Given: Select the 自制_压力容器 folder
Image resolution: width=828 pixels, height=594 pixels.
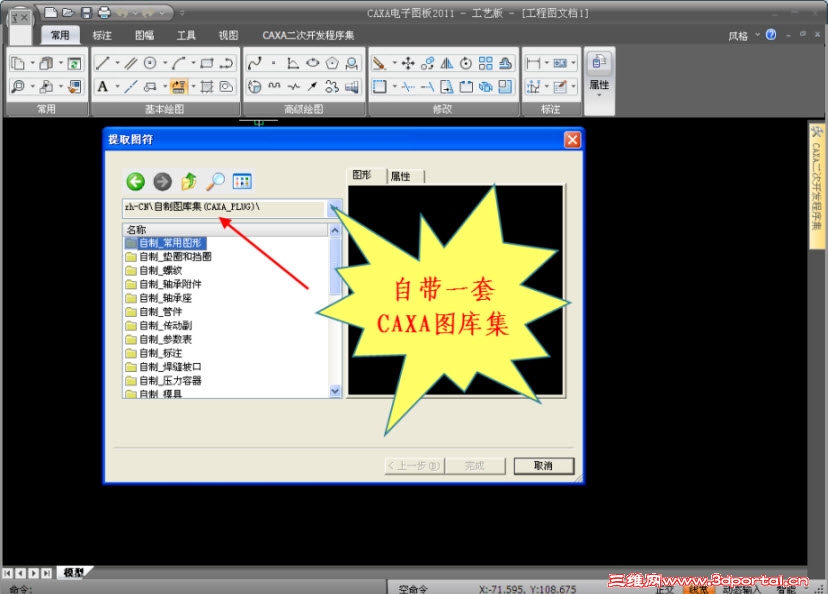Looking at the screenshot, I should [x=164, y=381].
